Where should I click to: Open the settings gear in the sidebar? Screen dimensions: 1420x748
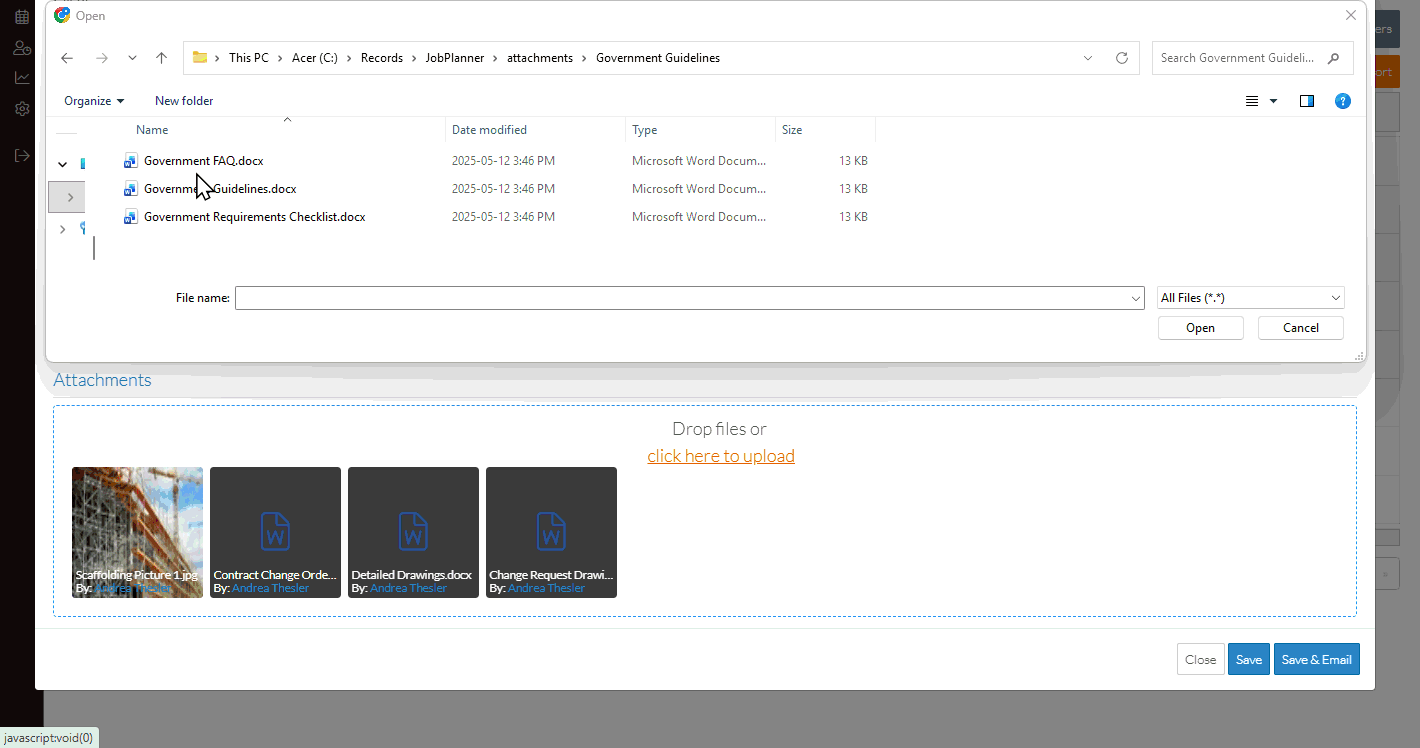click(x=22, y=109)
